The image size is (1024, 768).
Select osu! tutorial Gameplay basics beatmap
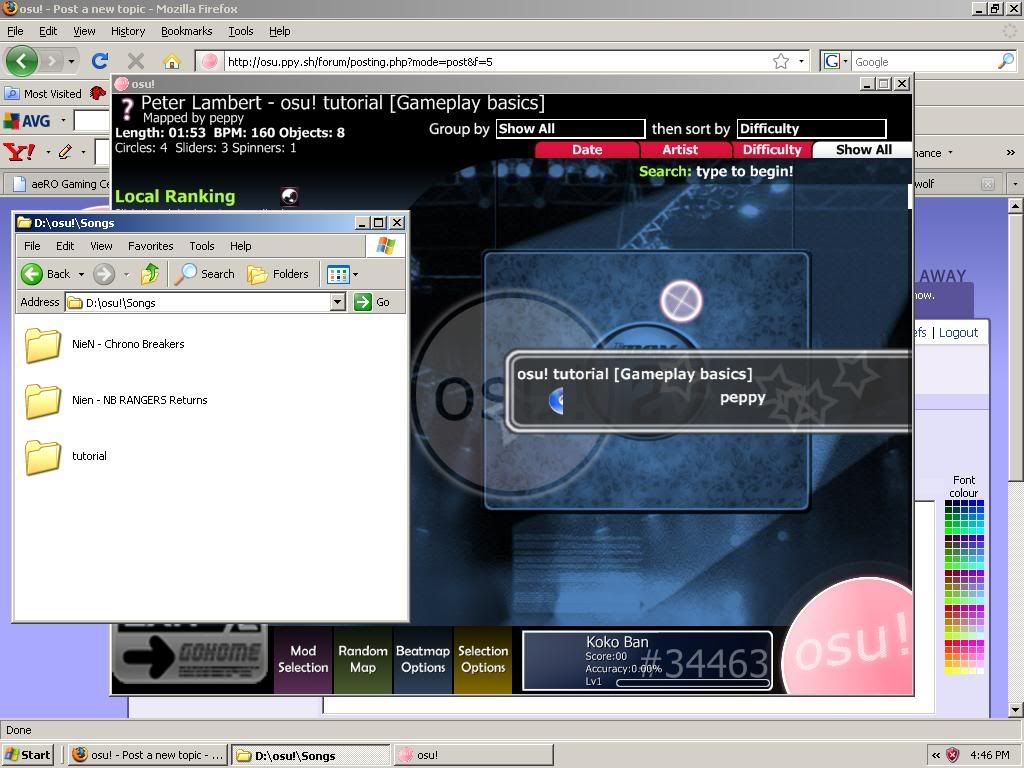click(709, 391)
